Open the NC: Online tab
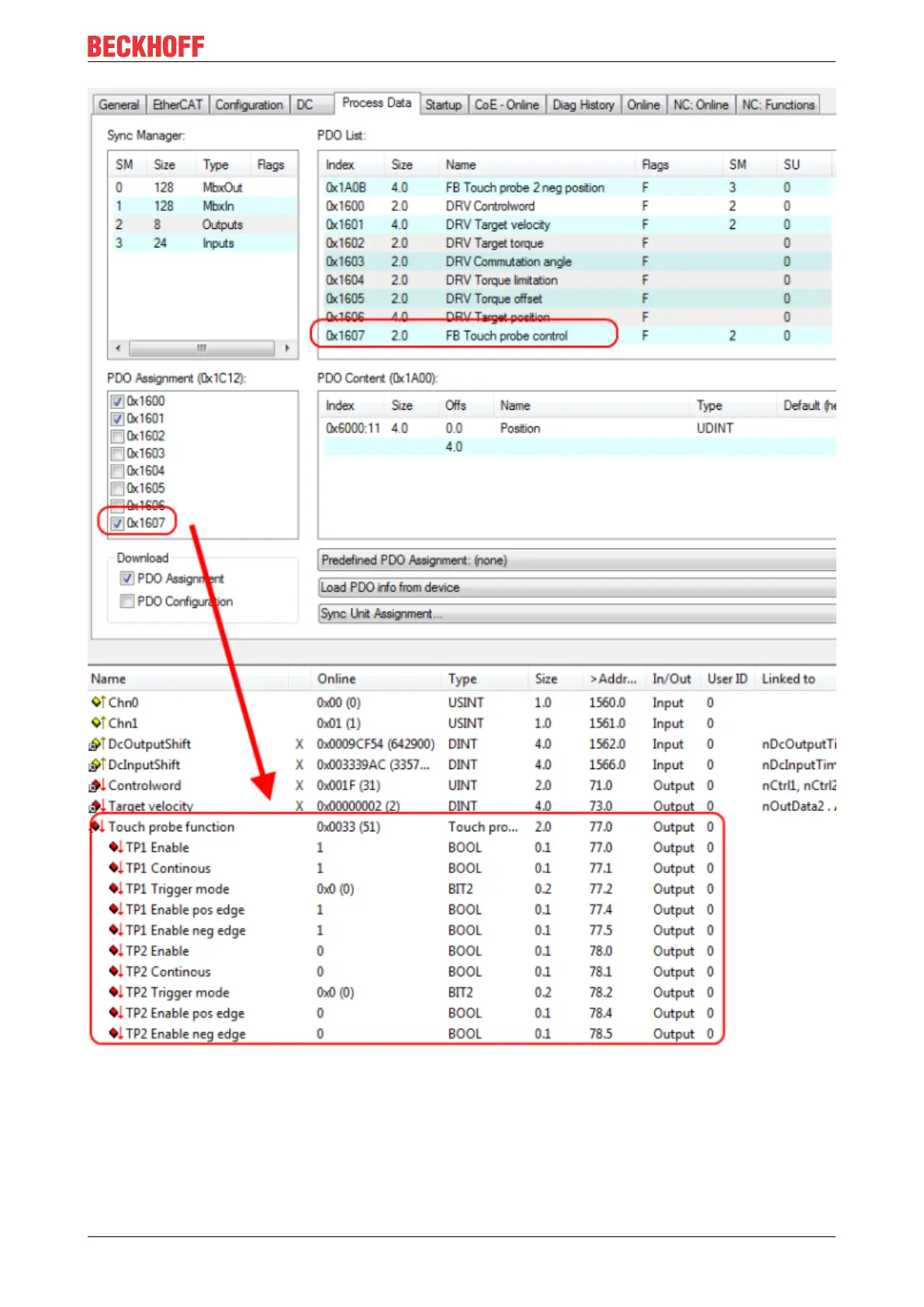The image size is (924, 1307). point(701,105)
